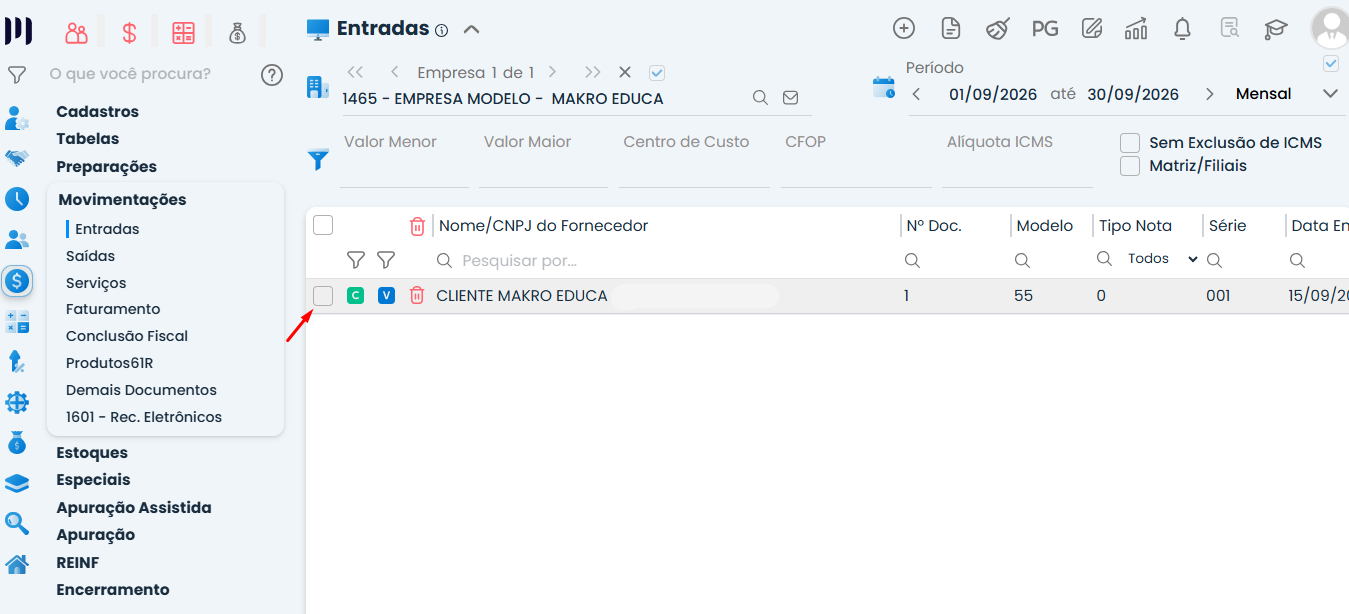
Task: Click the blue V badge in row
Action: tap(386, 295)
